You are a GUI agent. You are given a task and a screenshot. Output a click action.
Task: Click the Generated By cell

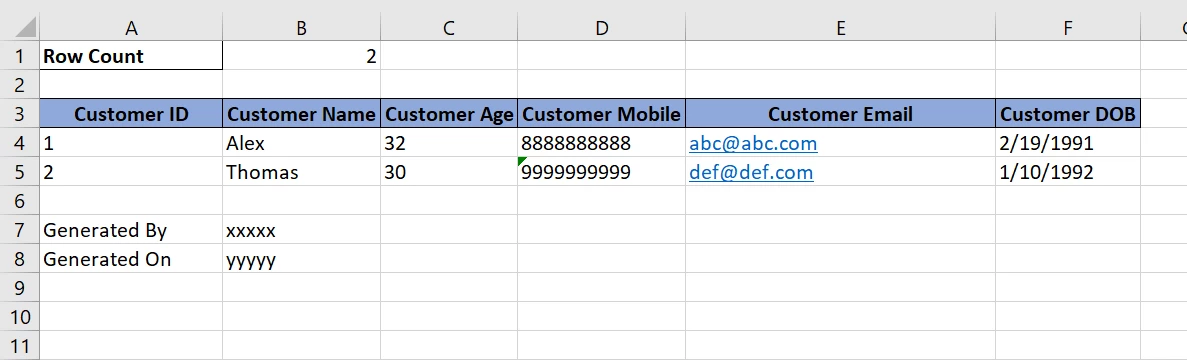[x=131, y=229]
